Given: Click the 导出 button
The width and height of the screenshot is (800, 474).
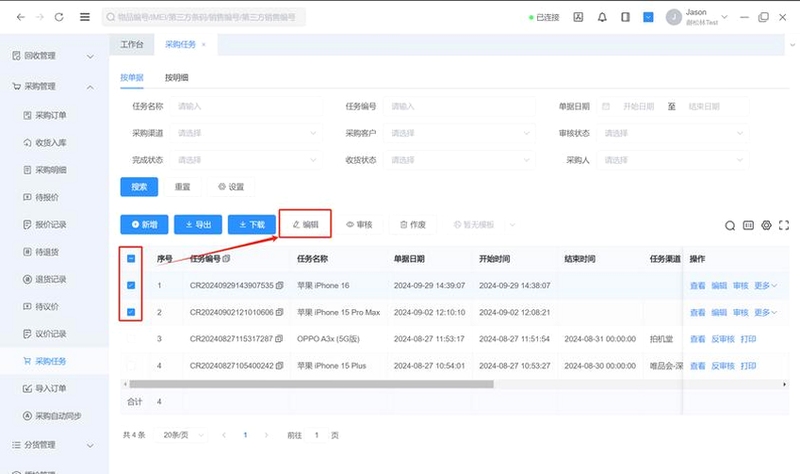Looking at the screenshot, I should click(x=198, y=224).
